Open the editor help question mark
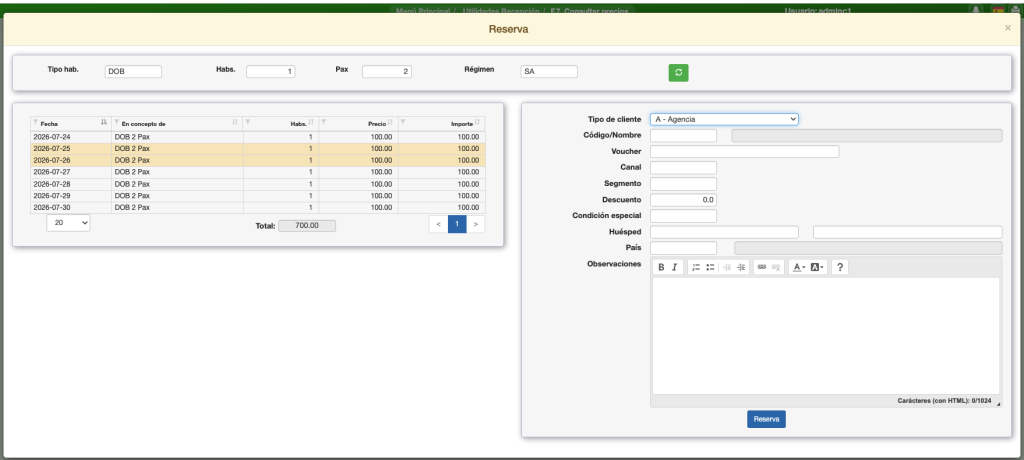Screen dimensions: 1024x460 click(840, 267)
